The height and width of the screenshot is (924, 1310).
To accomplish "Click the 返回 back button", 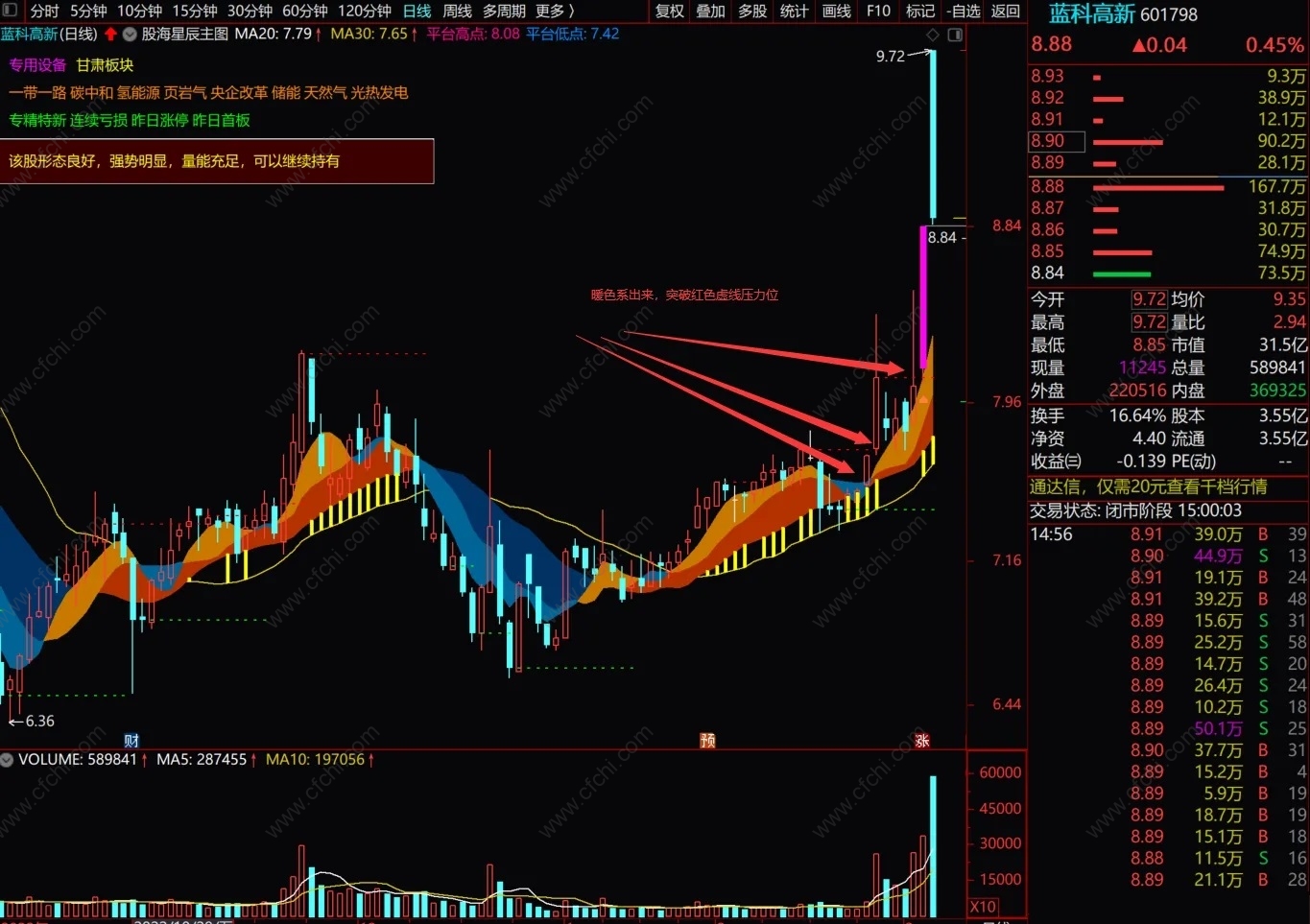I will tap(1006, 11).
